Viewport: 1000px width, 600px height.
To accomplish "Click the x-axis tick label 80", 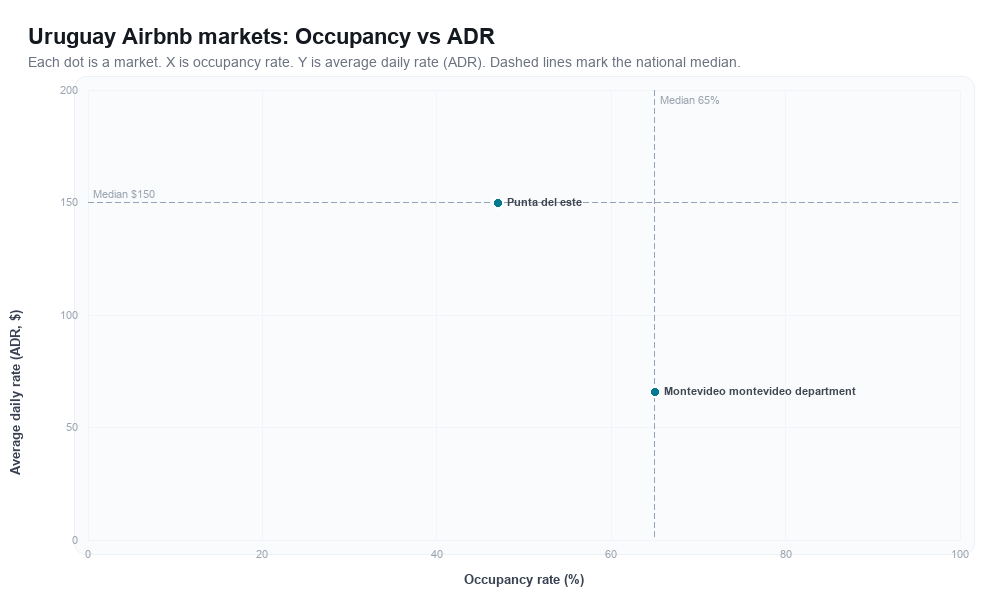I will point(786,555).
